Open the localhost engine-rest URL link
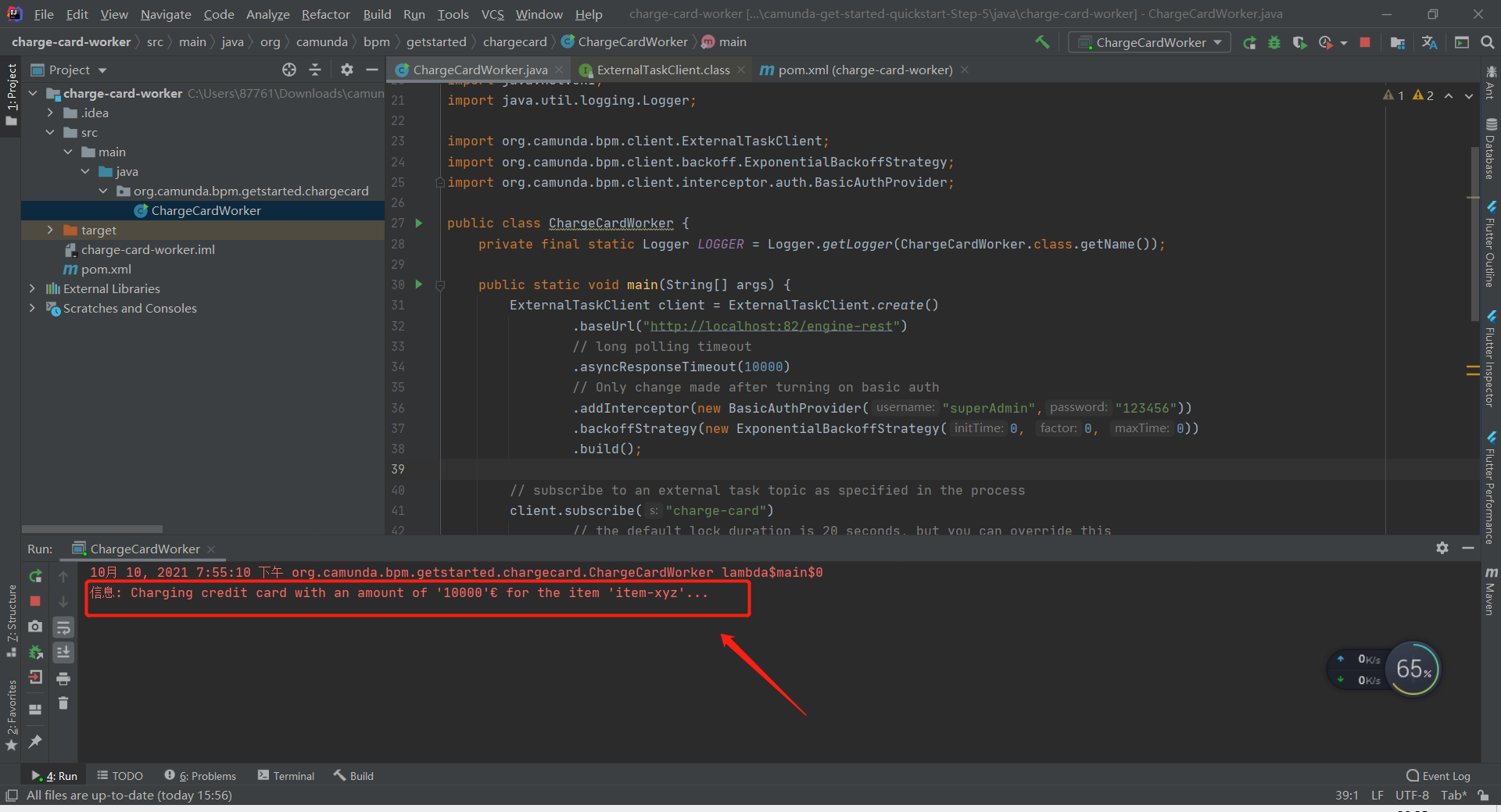 tap(772, 326)
